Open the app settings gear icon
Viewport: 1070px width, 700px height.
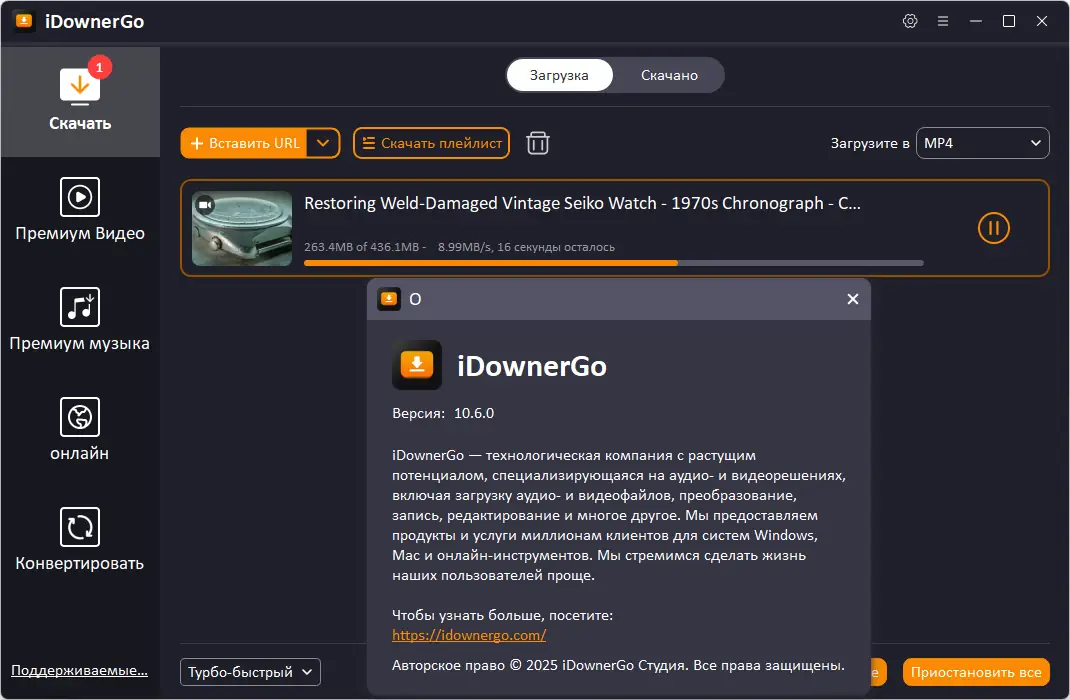(910, 20)
